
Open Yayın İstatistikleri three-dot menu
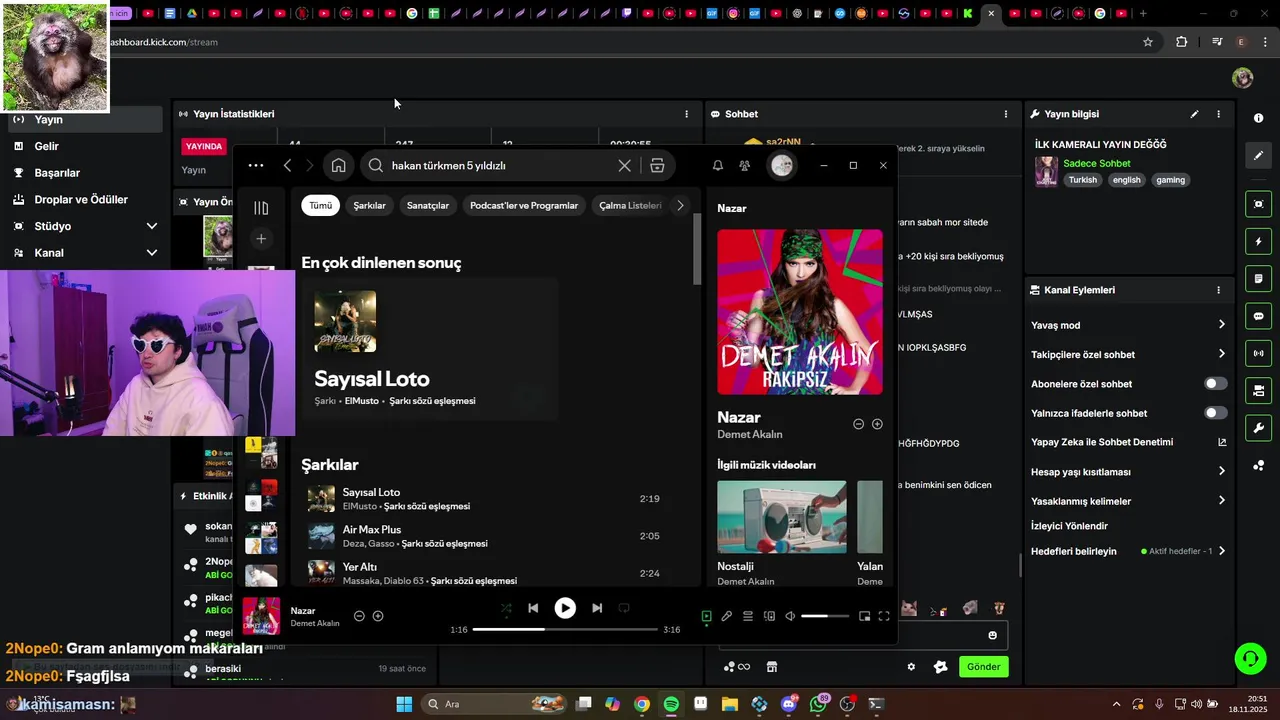(686, 114)
